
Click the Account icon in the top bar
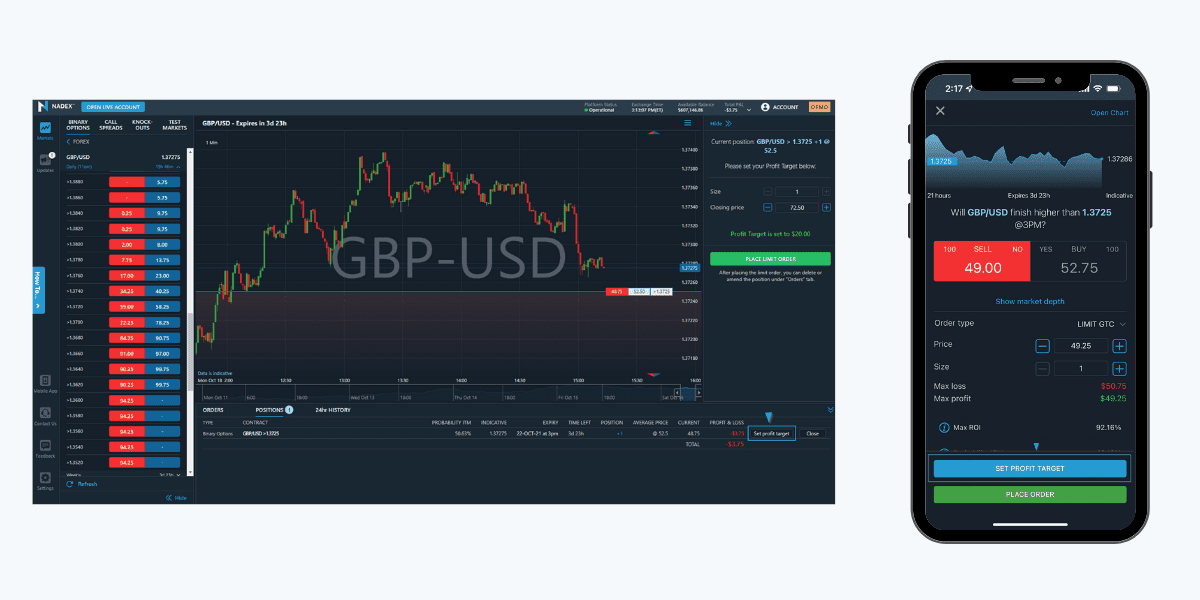[765, 107]
